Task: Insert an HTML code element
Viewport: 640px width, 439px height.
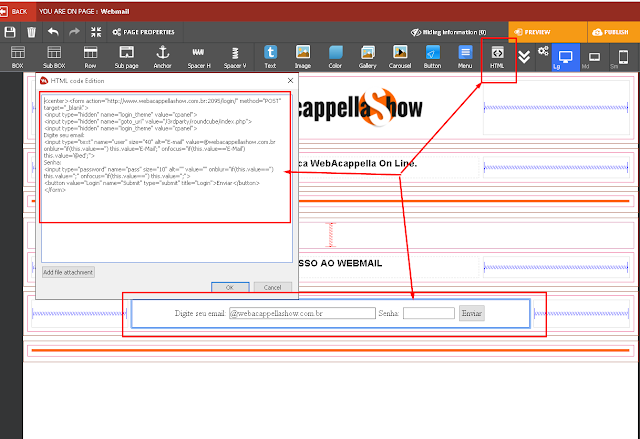Action: click(497, 57)
